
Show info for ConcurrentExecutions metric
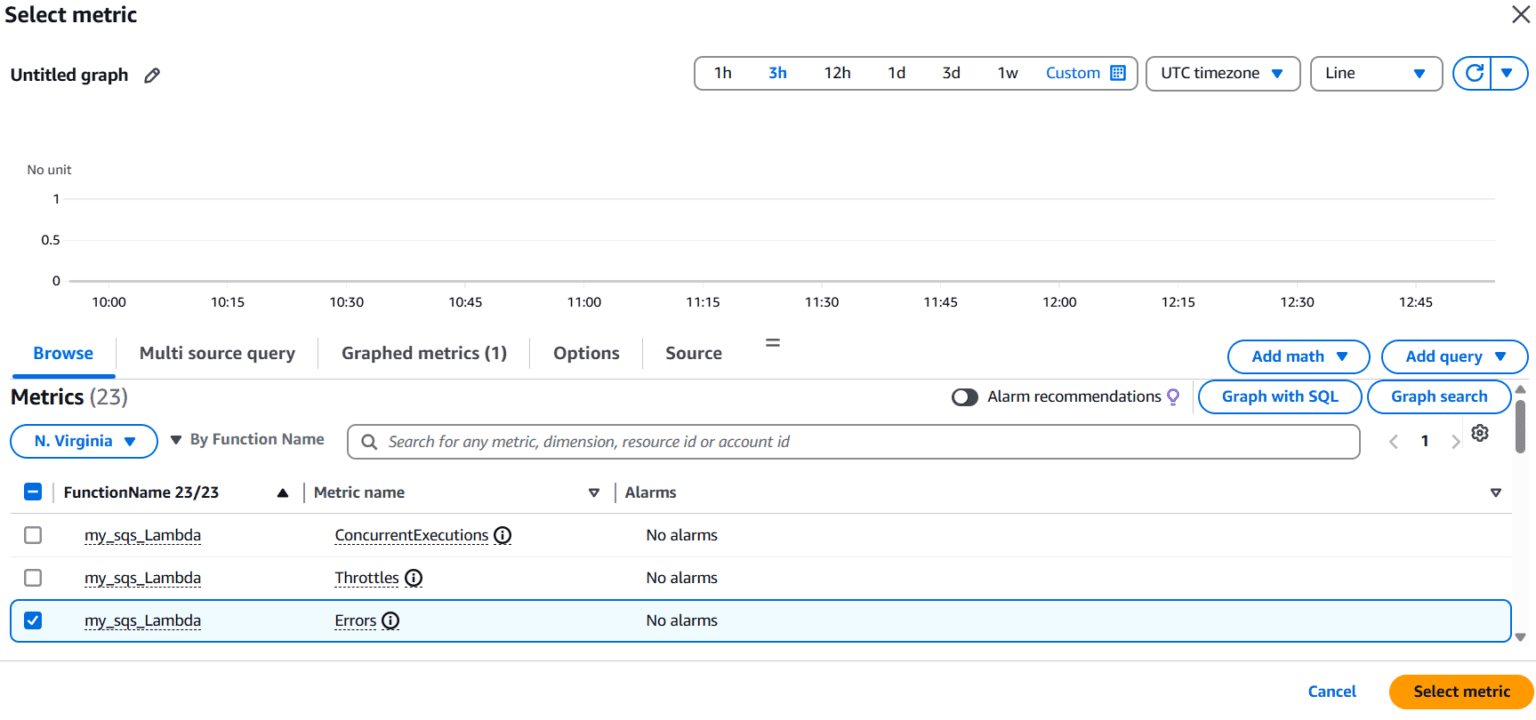[503, 535]
